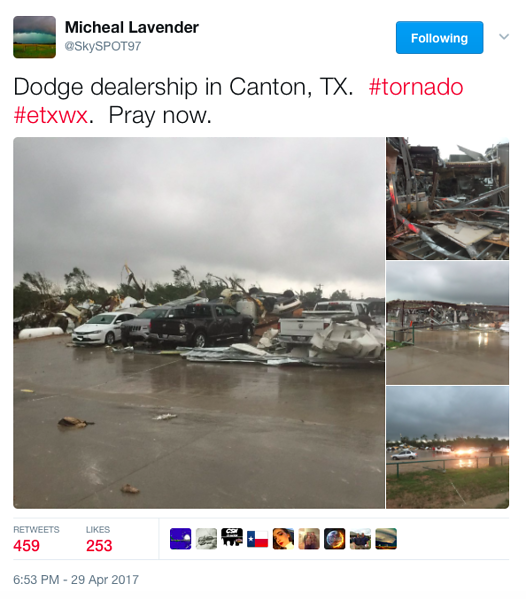Click the grayscale sketch avatar
The height and width of the screenshot is (599, 526).
click(206, 539)
